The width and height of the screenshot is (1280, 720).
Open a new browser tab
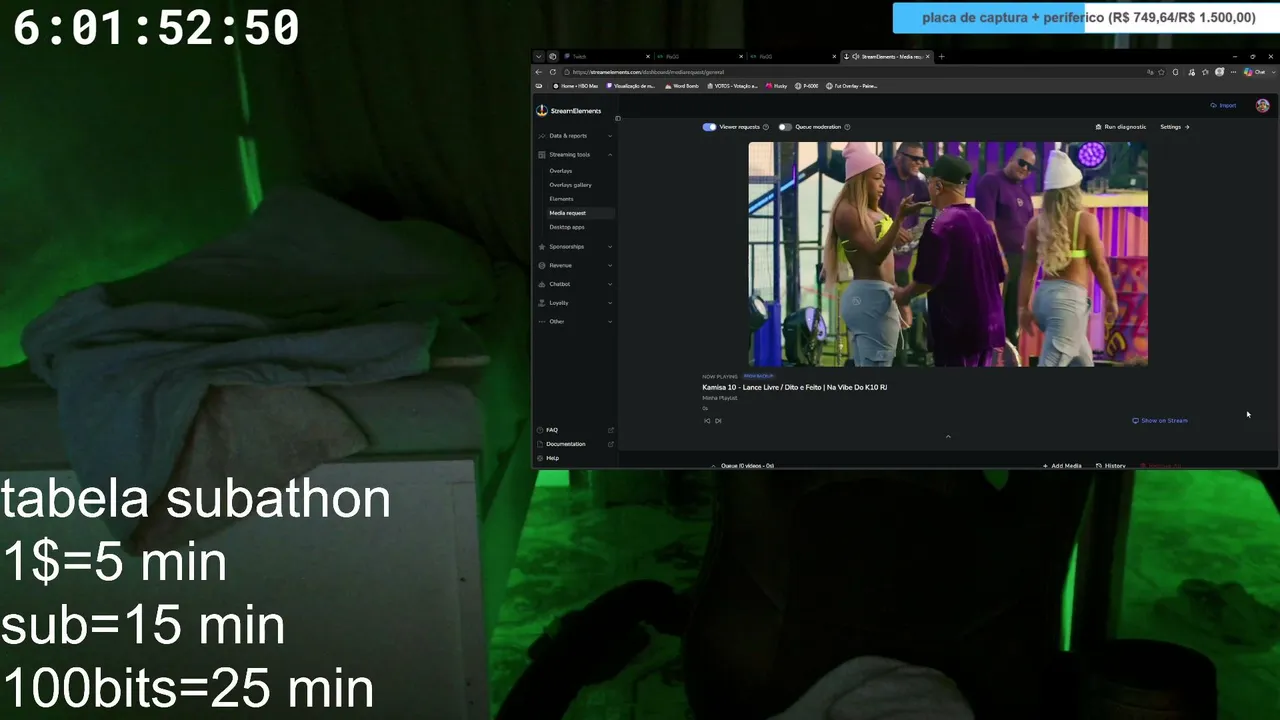(x=941, y=56)
